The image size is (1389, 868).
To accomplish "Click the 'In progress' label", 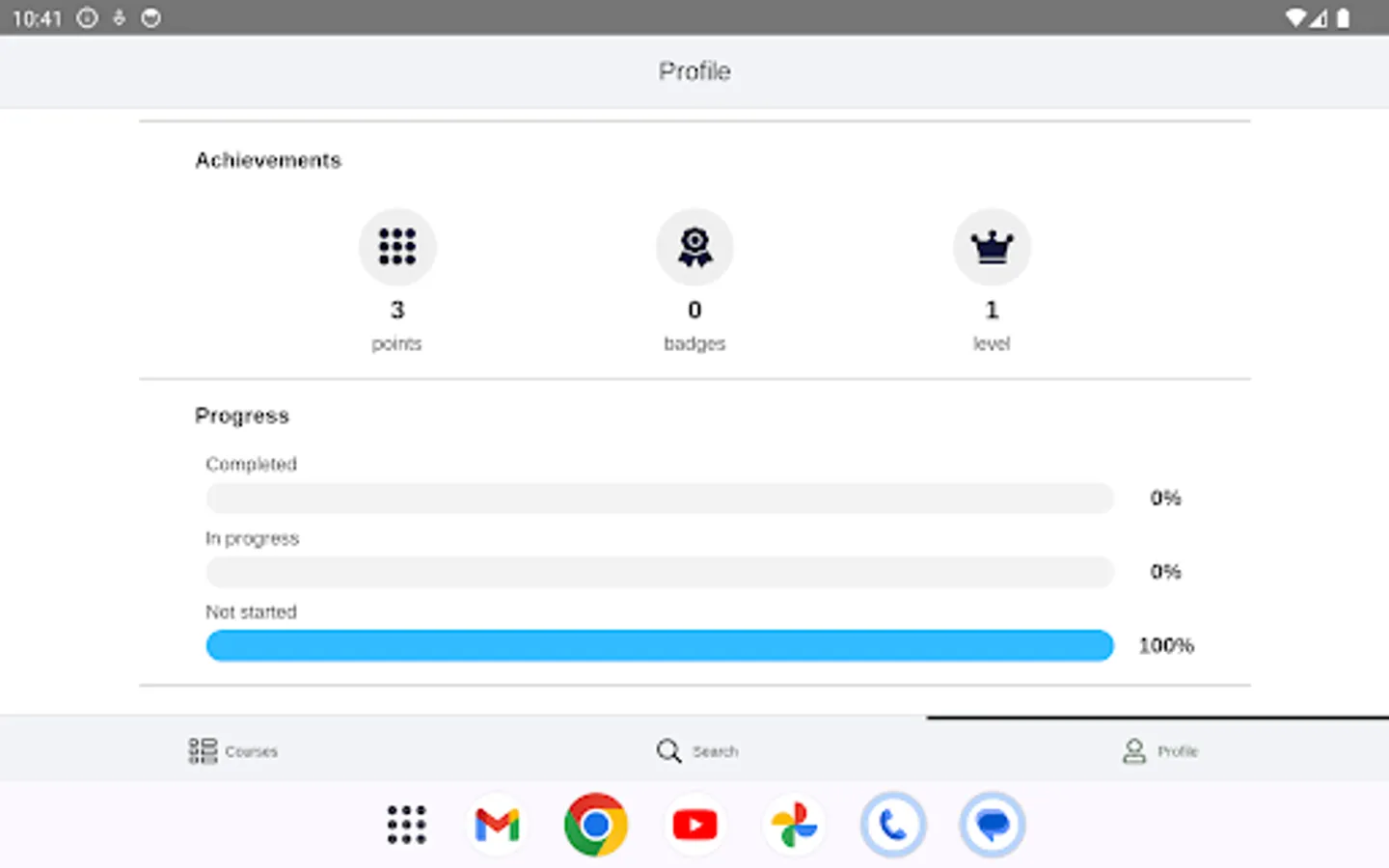I will coord(252,538).
